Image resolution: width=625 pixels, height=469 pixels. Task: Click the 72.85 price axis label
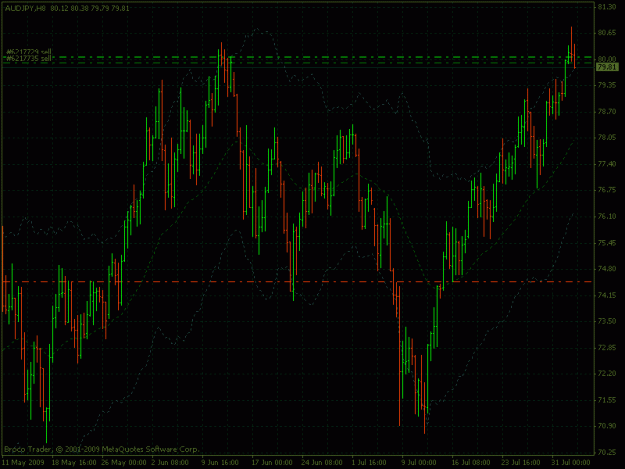[x=607, y=347]
